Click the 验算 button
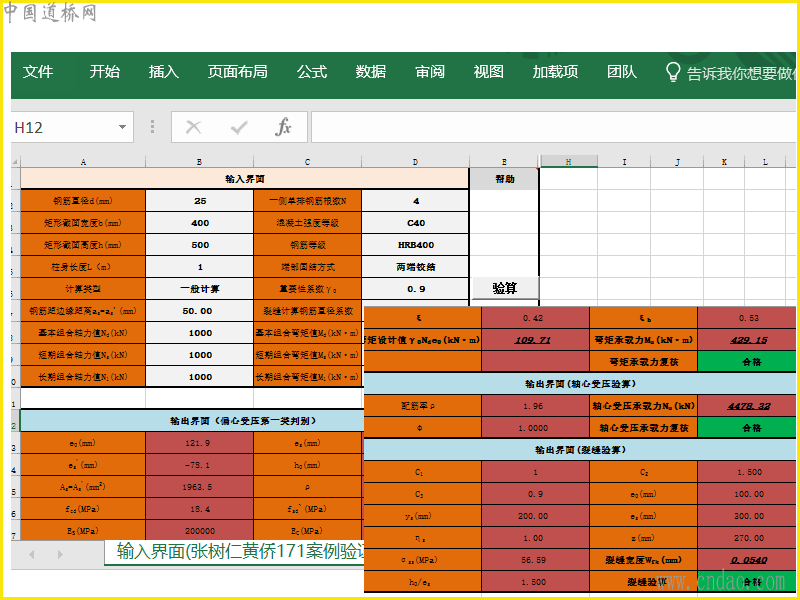The width and height of the screenshot is (800, 600). coord(505,288)
